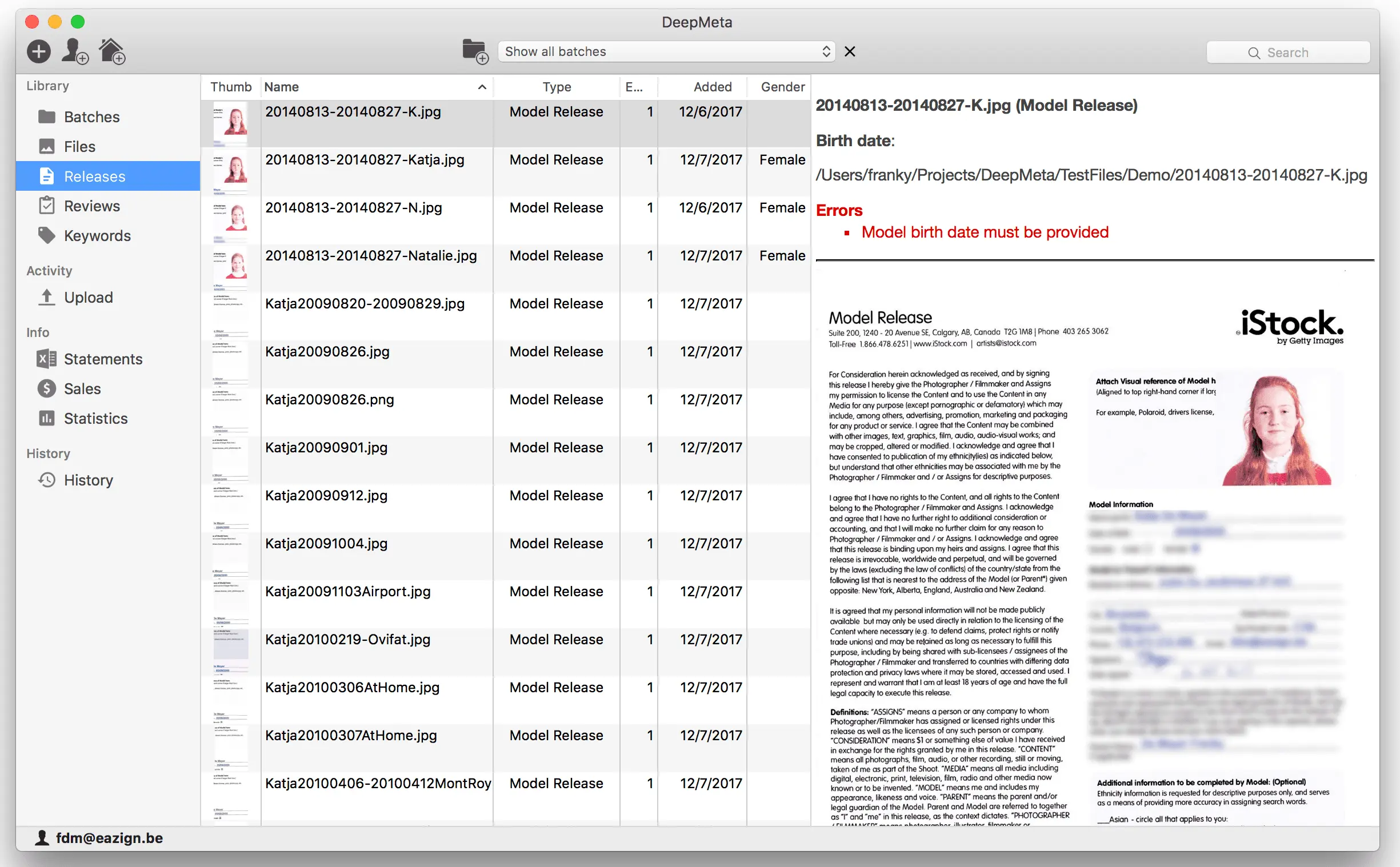Select row Katja20091103Airport.jpg
The width and height of the screenshot is (1400, 867).
(x=505, y=605)
